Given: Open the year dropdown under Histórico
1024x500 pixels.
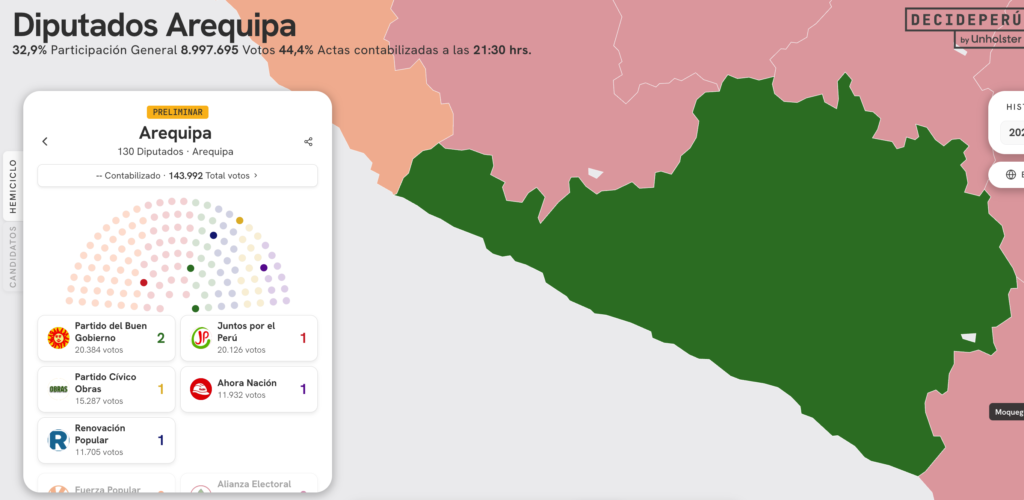Looking at the screenshot, I should [x=1014, y=132].
